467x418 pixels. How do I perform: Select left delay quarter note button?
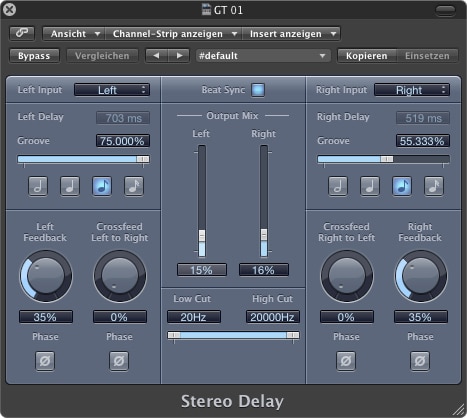70,186
